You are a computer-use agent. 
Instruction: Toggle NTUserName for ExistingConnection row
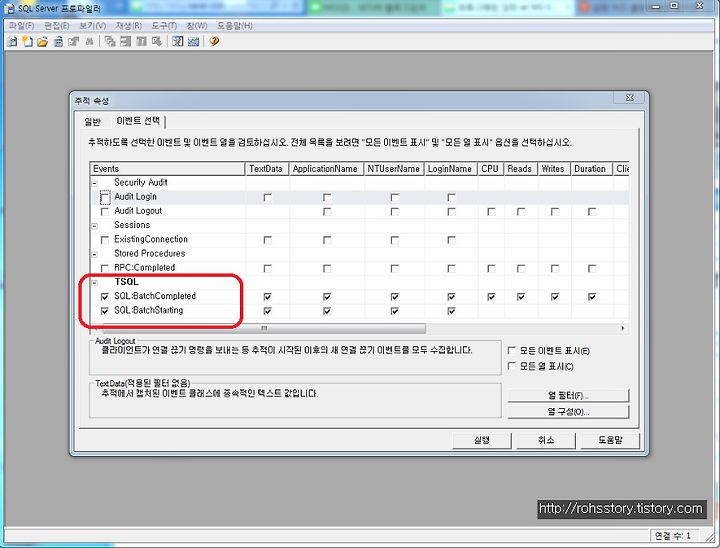pos(394,240)
